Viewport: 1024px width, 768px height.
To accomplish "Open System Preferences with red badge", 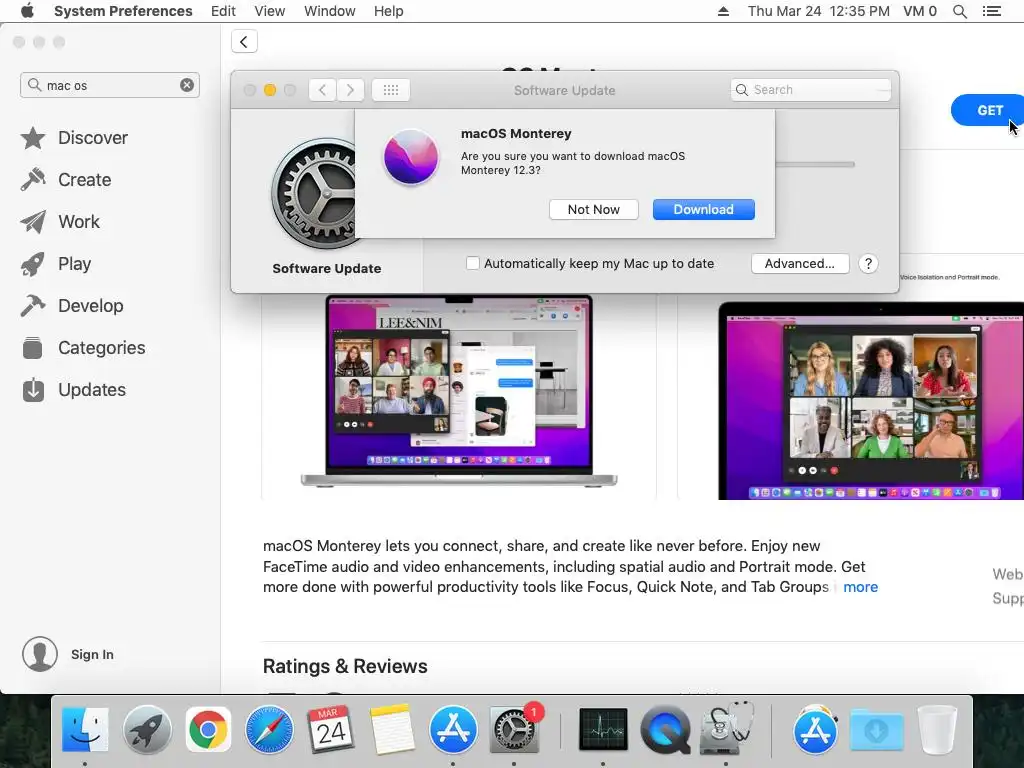I will [x=514, y=730].
